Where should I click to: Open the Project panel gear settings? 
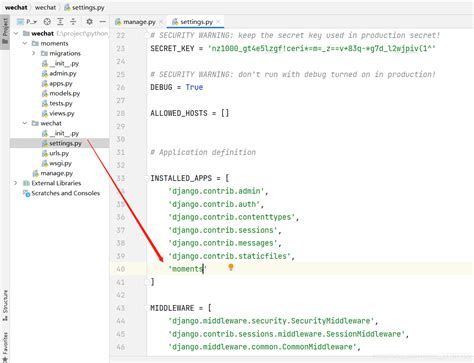tap(89, 22)
